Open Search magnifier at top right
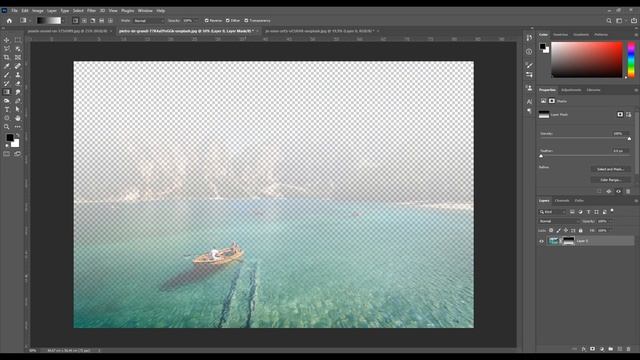 point(609,20)
